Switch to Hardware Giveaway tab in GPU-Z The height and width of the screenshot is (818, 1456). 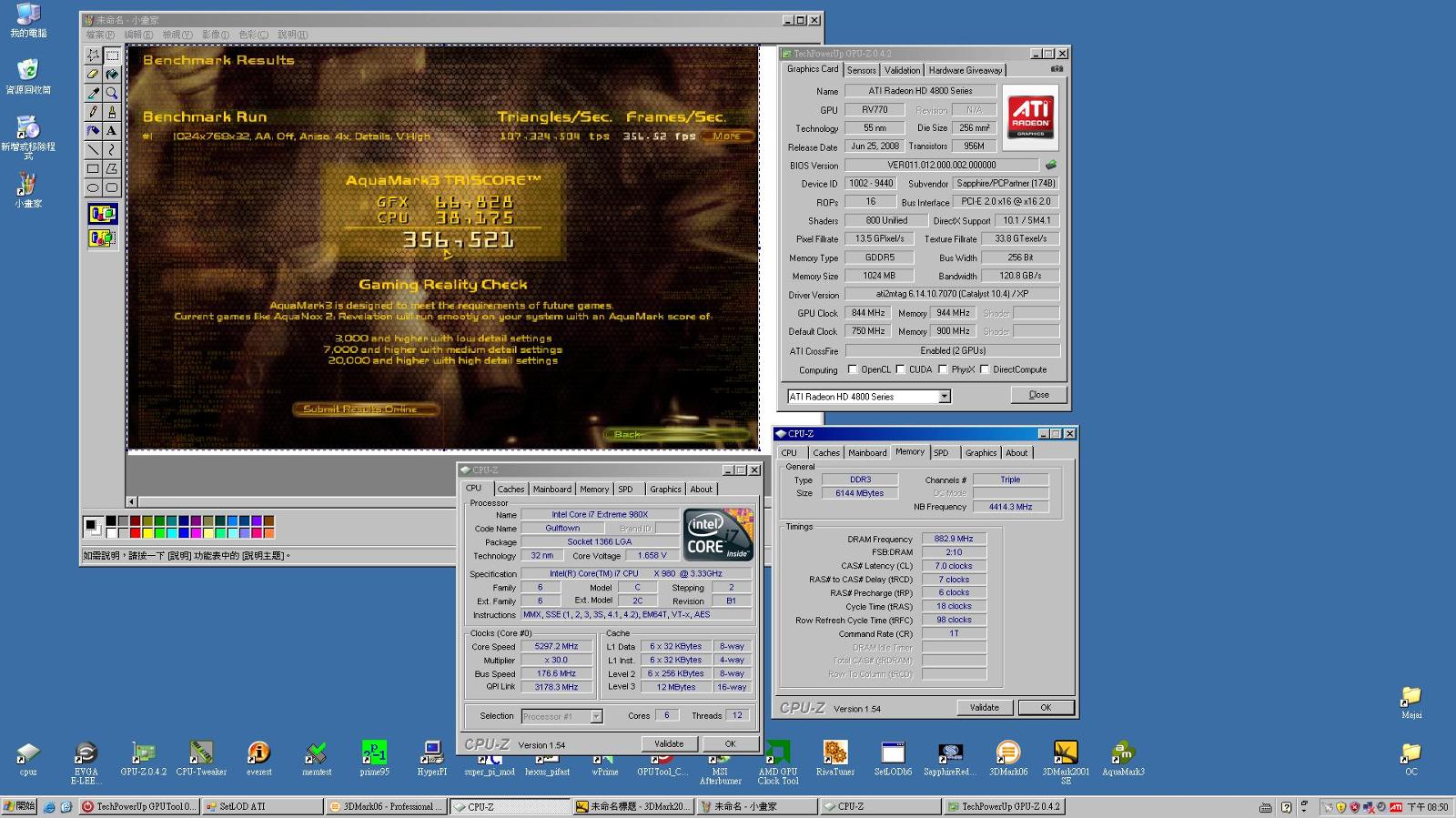(965, 70)
